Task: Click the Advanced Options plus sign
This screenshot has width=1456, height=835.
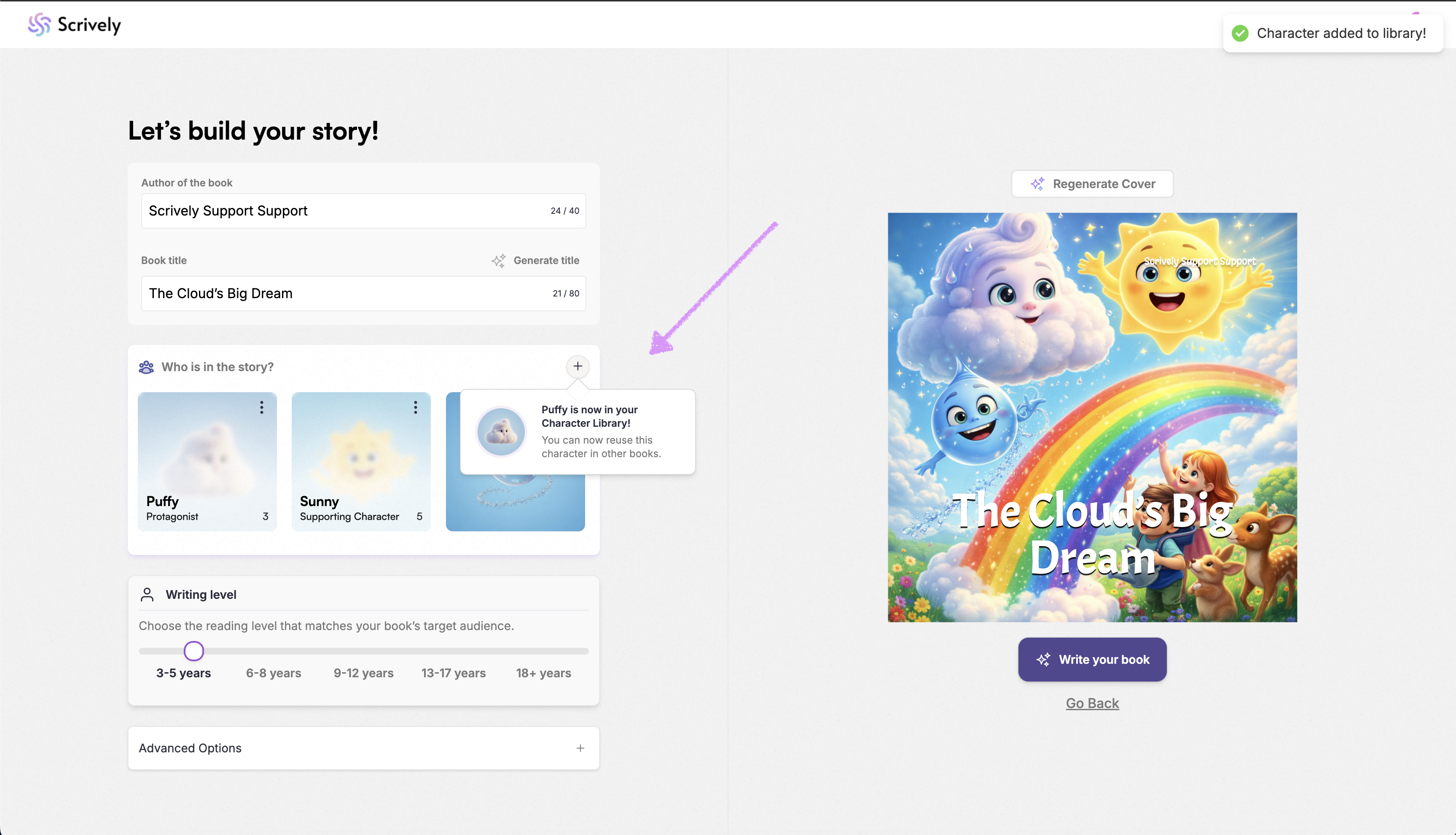Action: coord(580,748)
